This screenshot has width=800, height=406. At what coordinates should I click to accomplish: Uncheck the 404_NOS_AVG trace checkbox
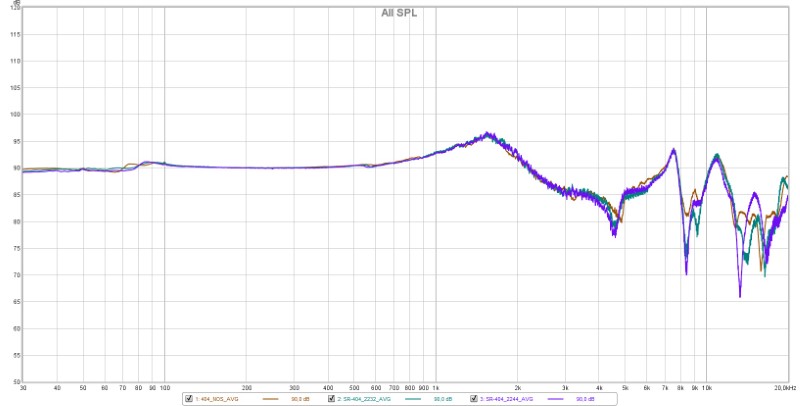pos(189,398)
